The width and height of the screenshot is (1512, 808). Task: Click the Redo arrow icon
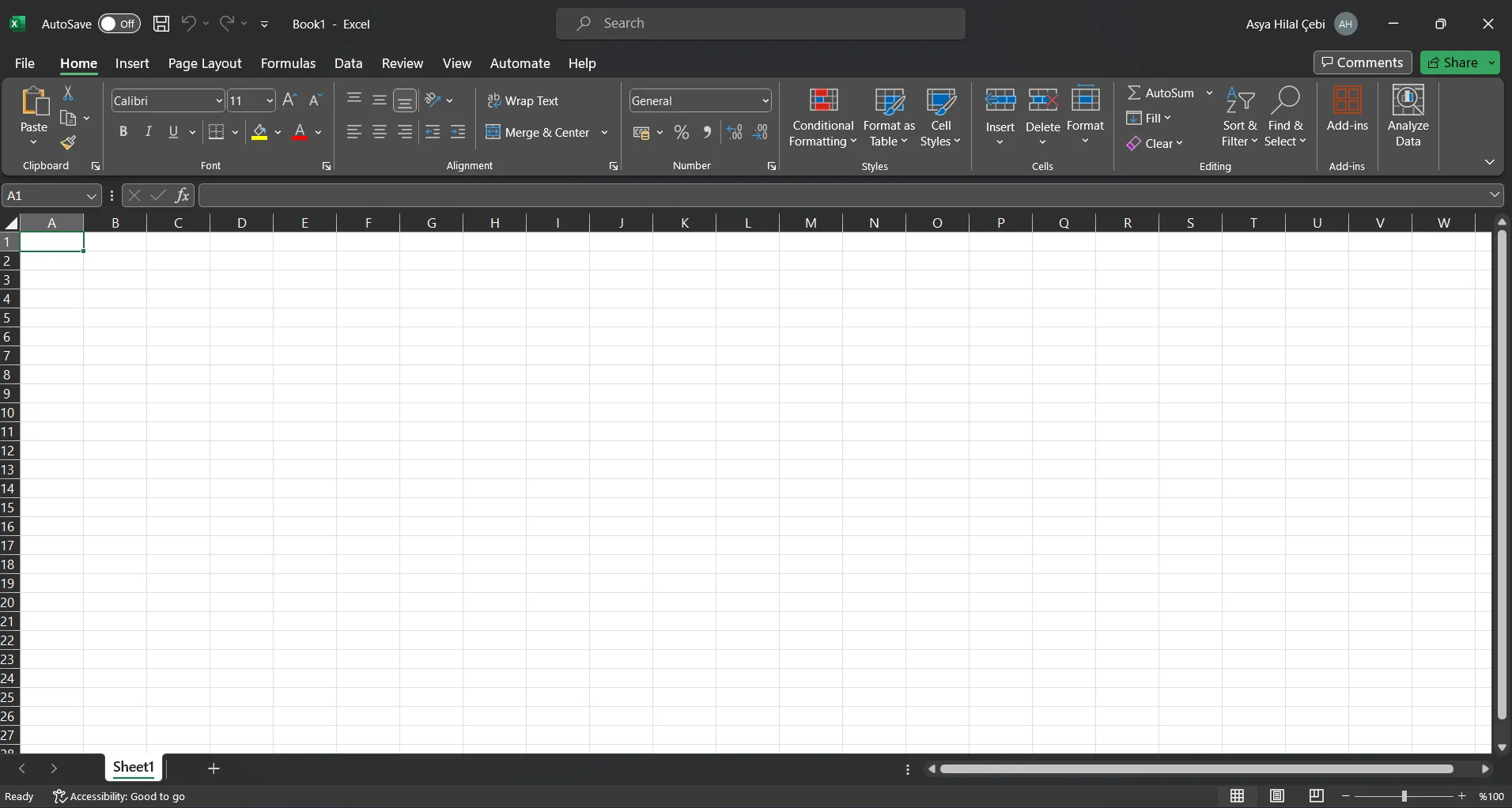[227, 24]
